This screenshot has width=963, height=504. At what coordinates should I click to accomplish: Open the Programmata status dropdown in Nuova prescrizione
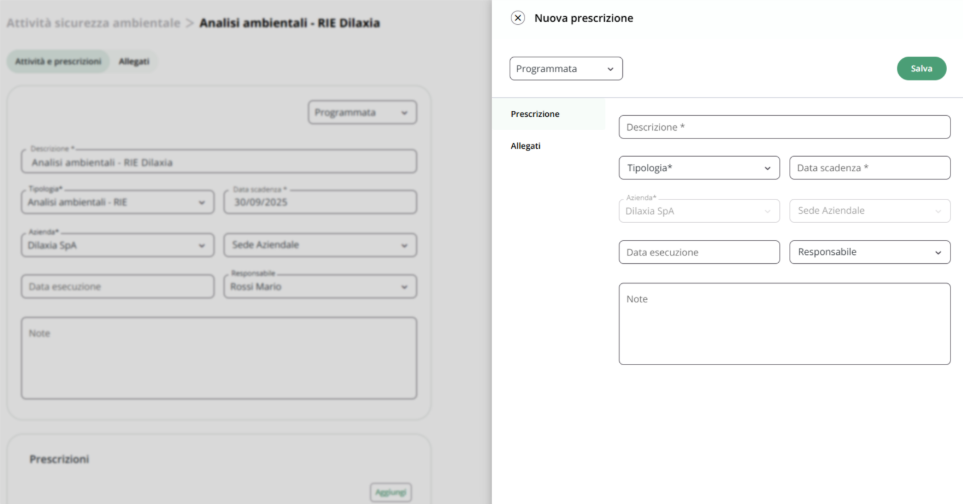point(566,69)
